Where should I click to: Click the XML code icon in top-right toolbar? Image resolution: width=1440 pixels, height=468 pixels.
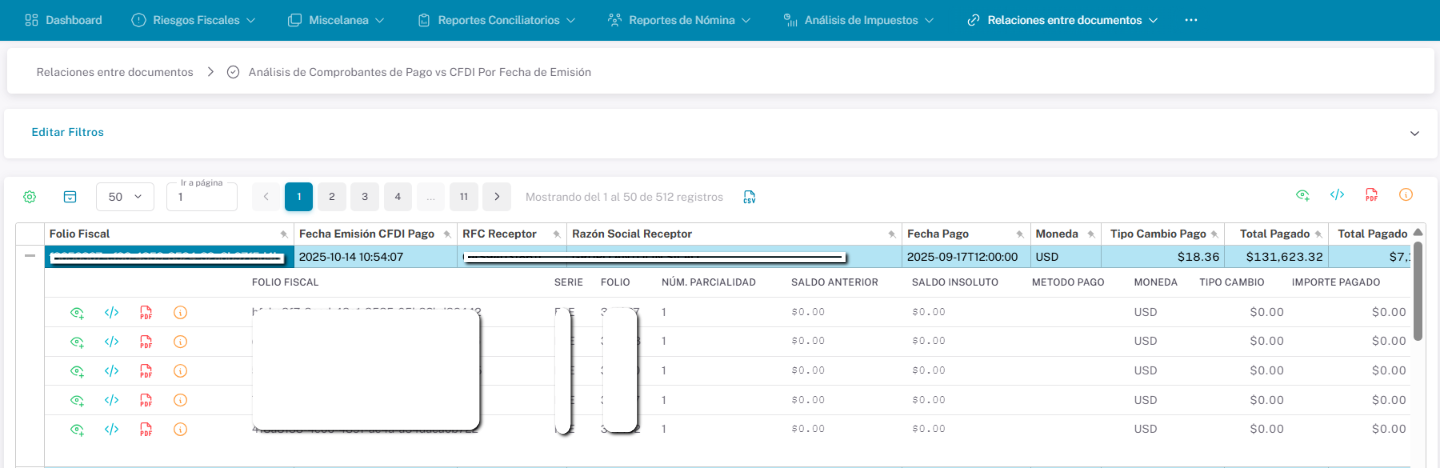(1337, 195)
